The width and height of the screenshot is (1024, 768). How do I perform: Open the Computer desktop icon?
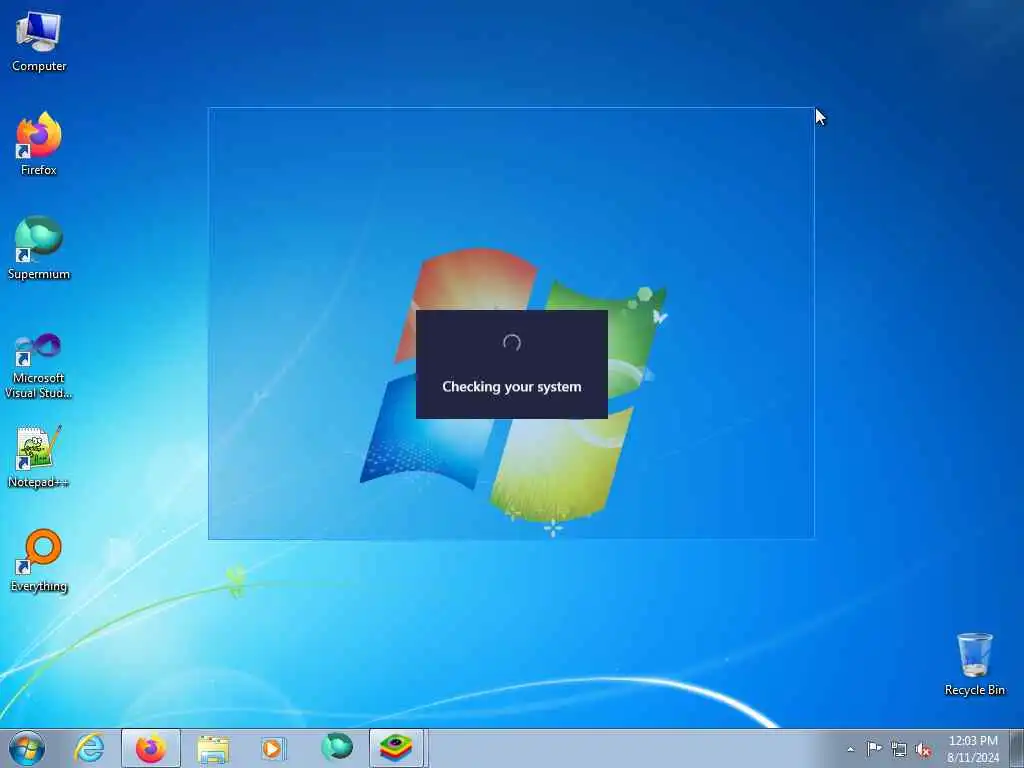(39, 42)
